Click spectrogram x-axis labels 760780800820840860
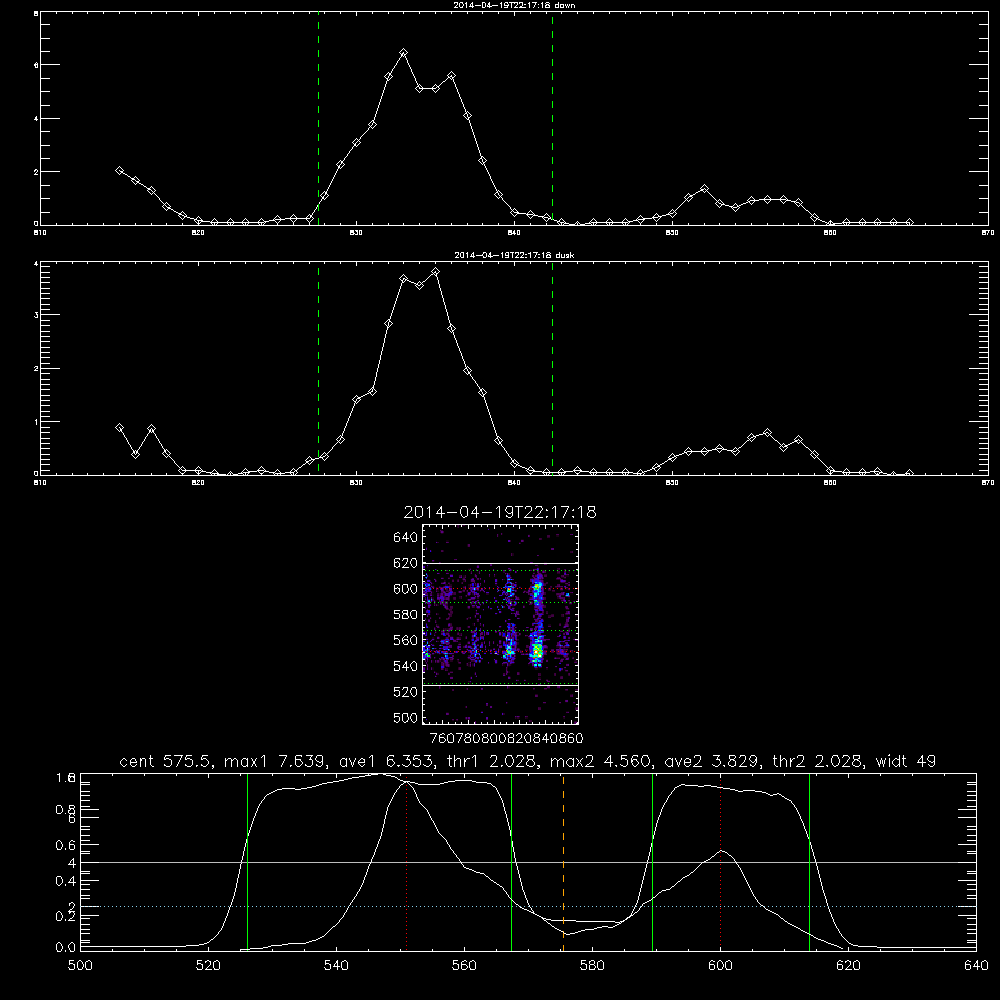1000x1000 pixels. tap(506, 738)
